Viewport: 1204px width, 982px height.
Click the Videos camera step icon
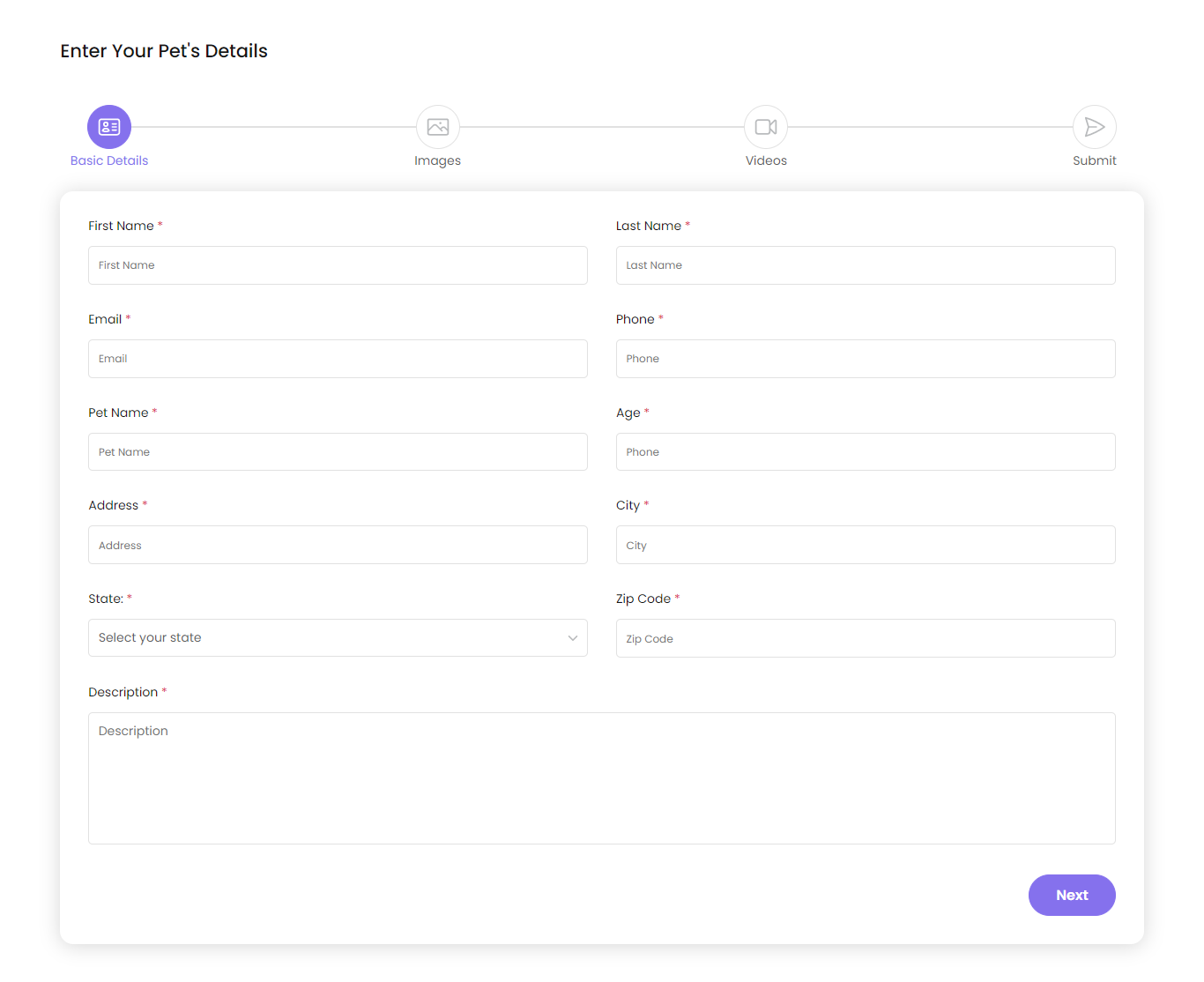click(766, 126)
